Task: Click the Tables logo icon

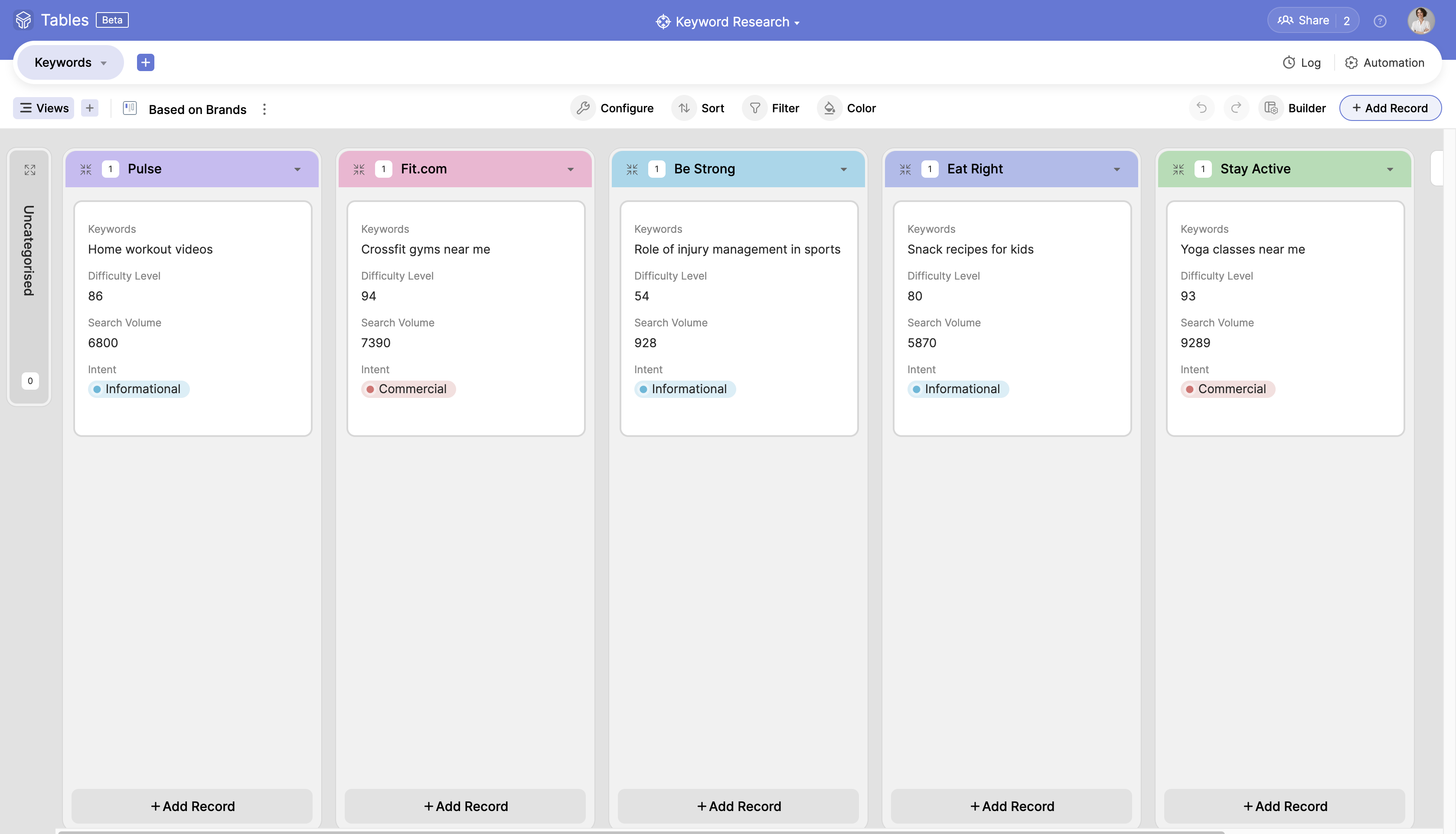Action: pos(23,20)
